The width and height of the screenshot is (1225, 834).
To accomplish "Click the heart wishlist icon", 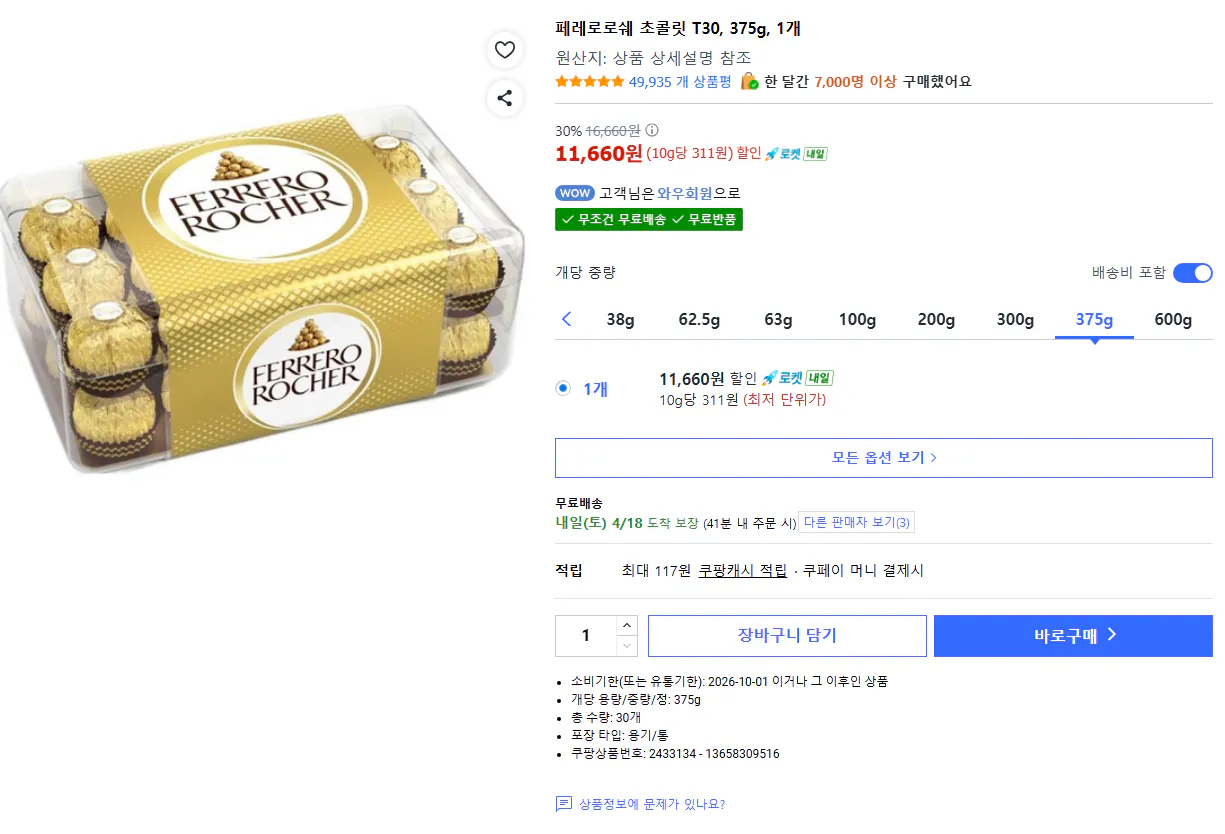I will point(505,50).
